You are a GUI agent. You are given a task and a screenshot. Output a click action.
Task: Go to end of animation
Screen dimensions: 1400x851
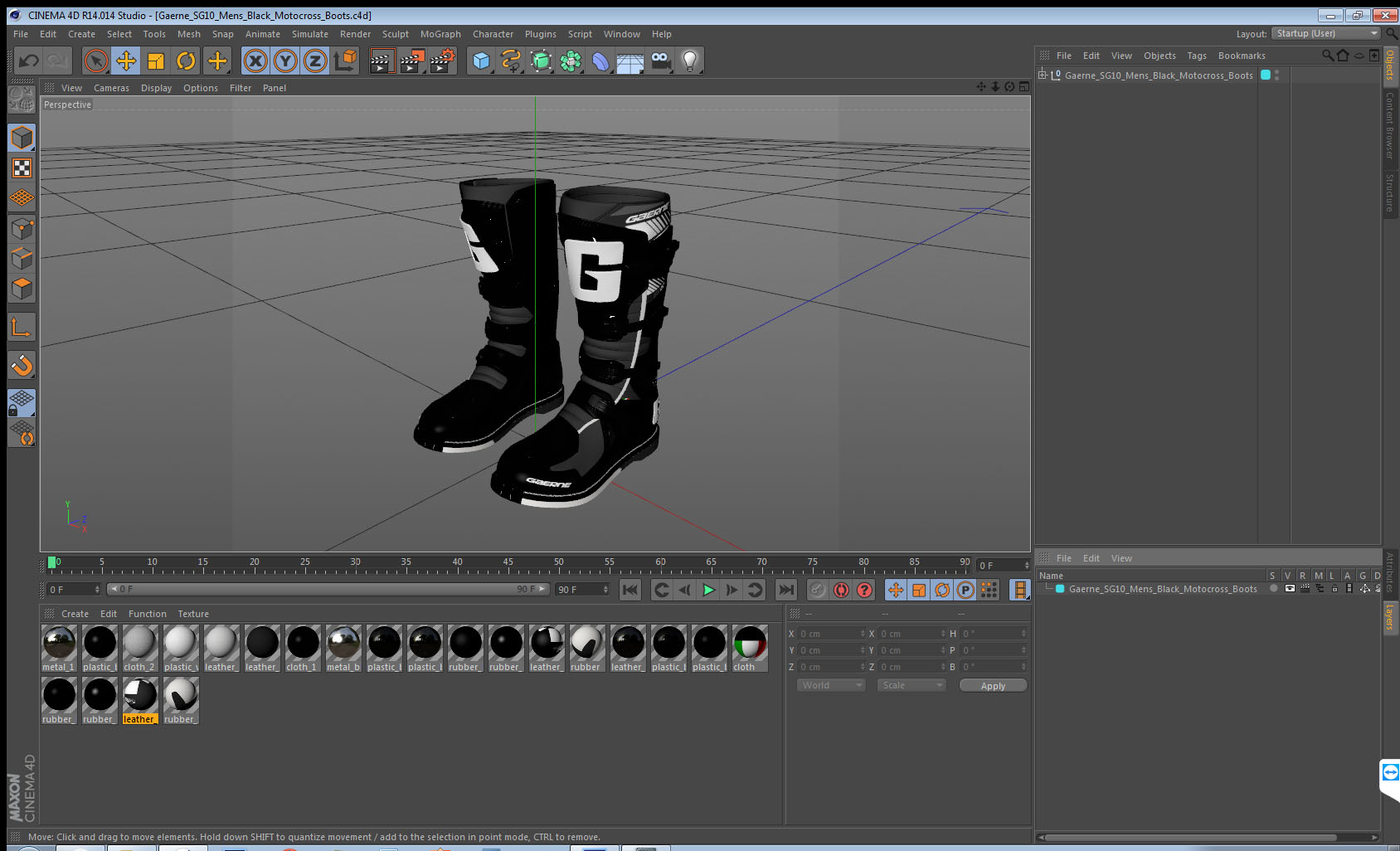coord(786,590)
